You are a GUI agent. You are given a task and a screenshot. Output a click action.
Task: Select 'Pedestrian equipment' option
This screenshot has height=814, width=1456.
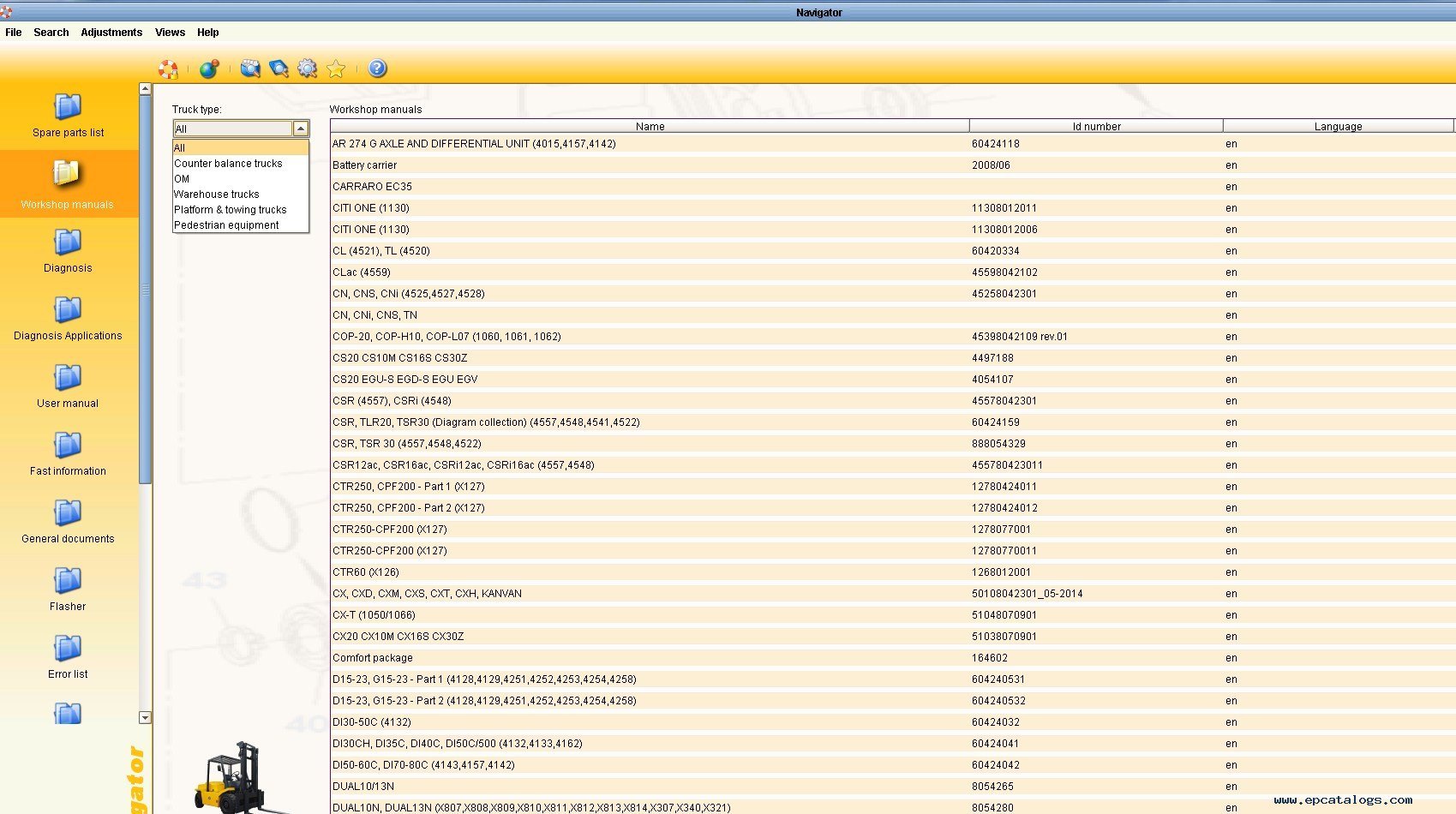240,225
